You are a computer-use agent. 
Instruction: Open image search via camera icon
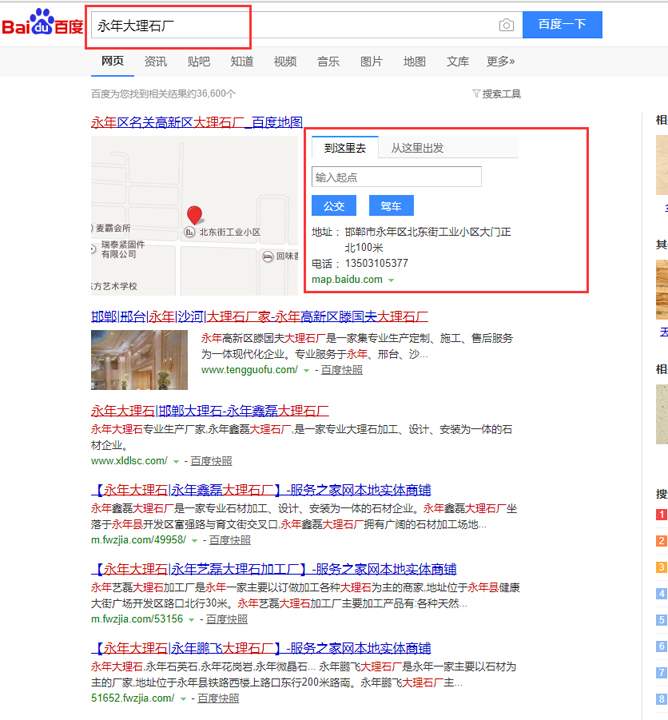coord(507,25)
